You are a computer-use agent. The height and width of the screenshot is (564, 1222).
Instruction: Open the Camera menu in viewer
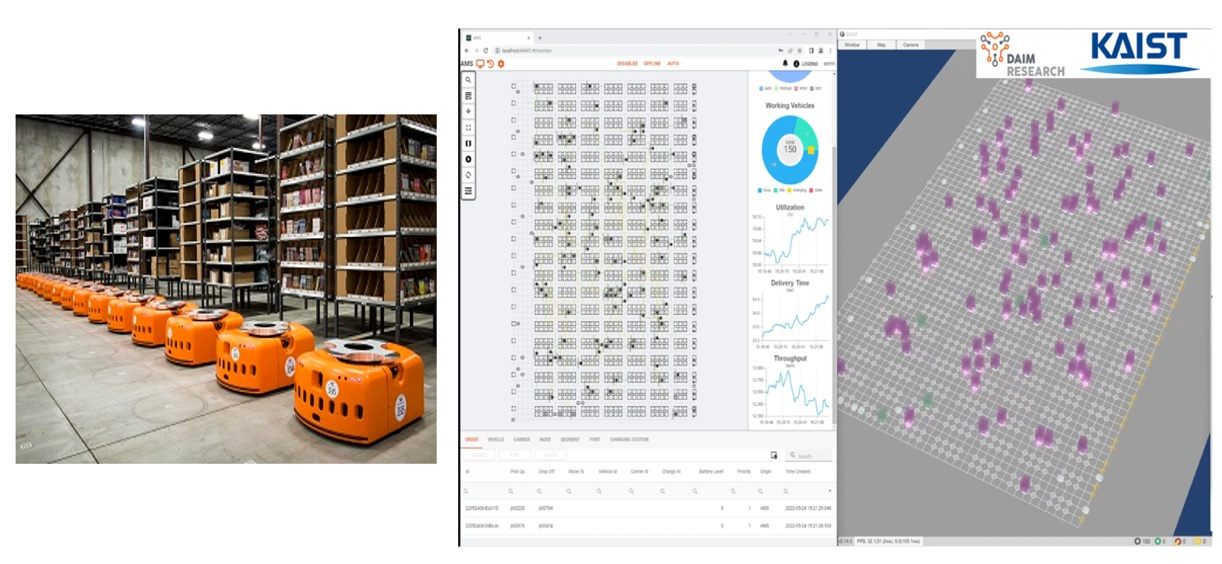tap(911, 45)
